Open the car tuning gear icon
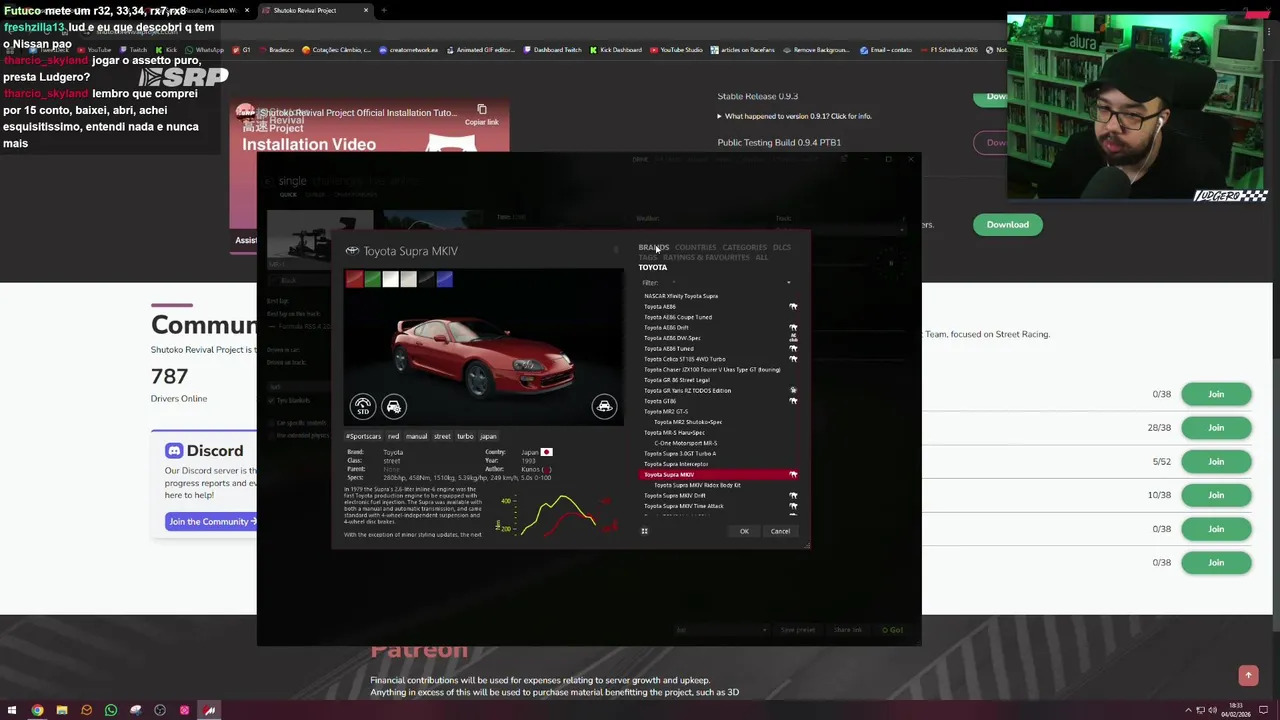The height and width of the screenshot is (720, 1280). (x=394, y=406)
